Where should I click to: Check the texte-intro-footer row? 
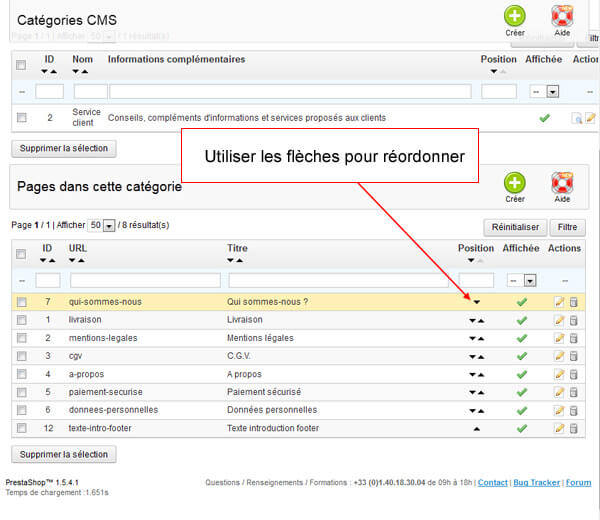[22, 428]
